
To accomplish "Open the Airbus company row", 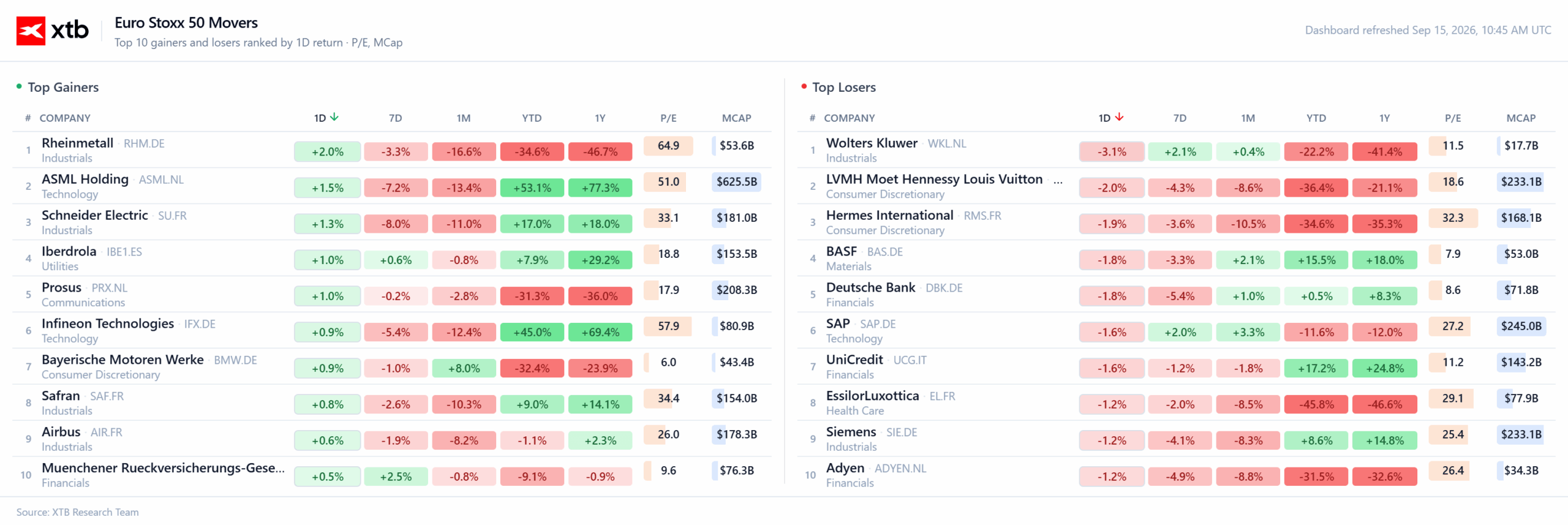I will [392, 439].
